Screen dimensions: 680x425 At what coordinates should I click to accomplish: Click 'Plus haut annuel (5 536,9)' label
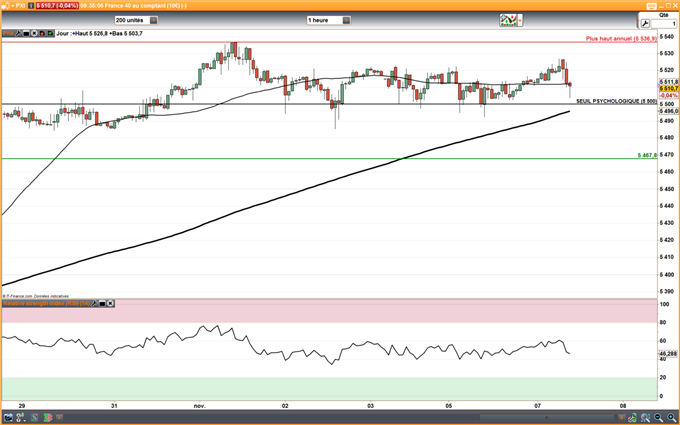click(x=621, y=39)
